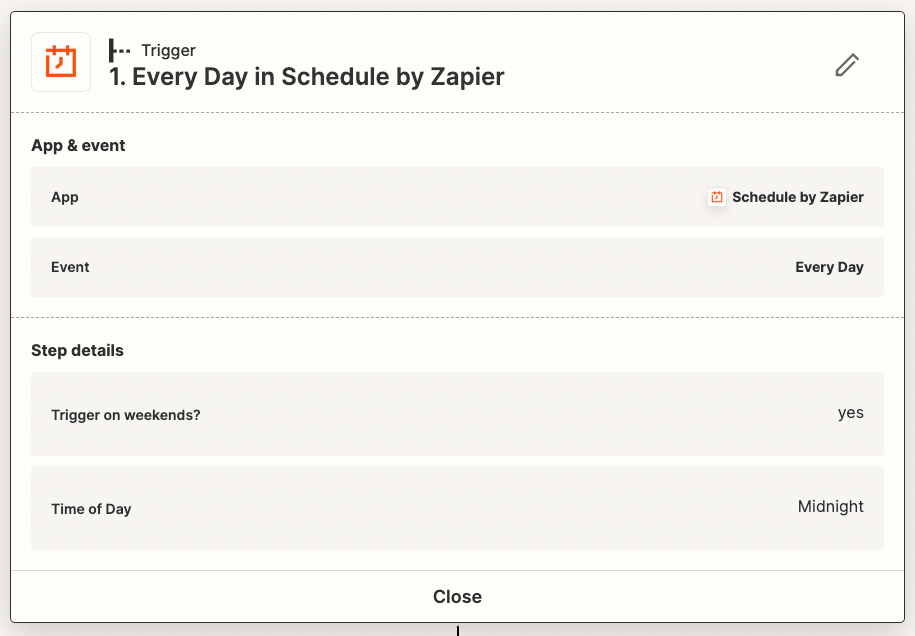The height and width of the screenshot is (636, 915).
Task: Click the Trigger label in header
Action: (168, 50)
